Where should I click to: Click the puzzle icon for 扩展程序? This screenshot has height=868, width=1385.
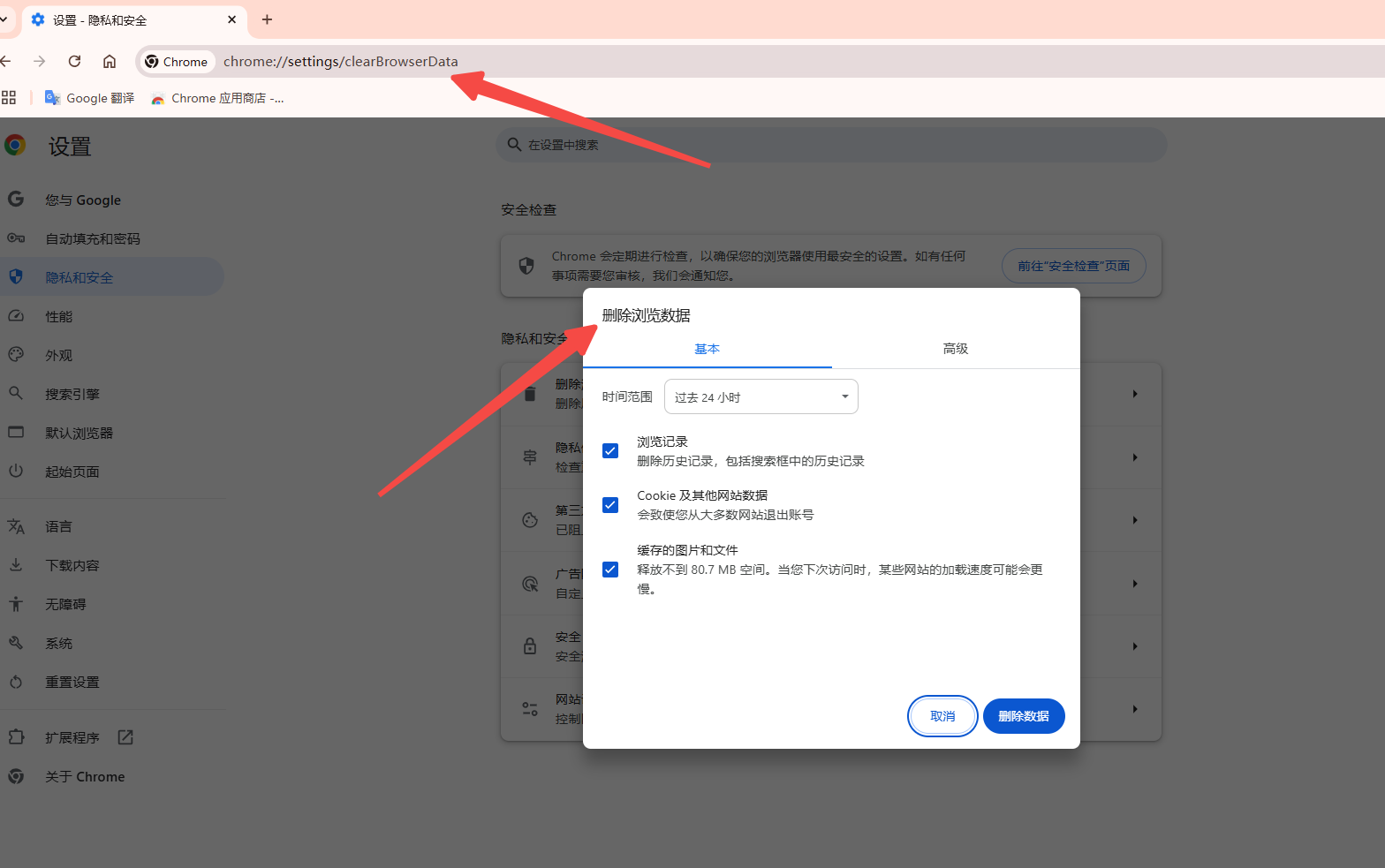pos(16,736)
